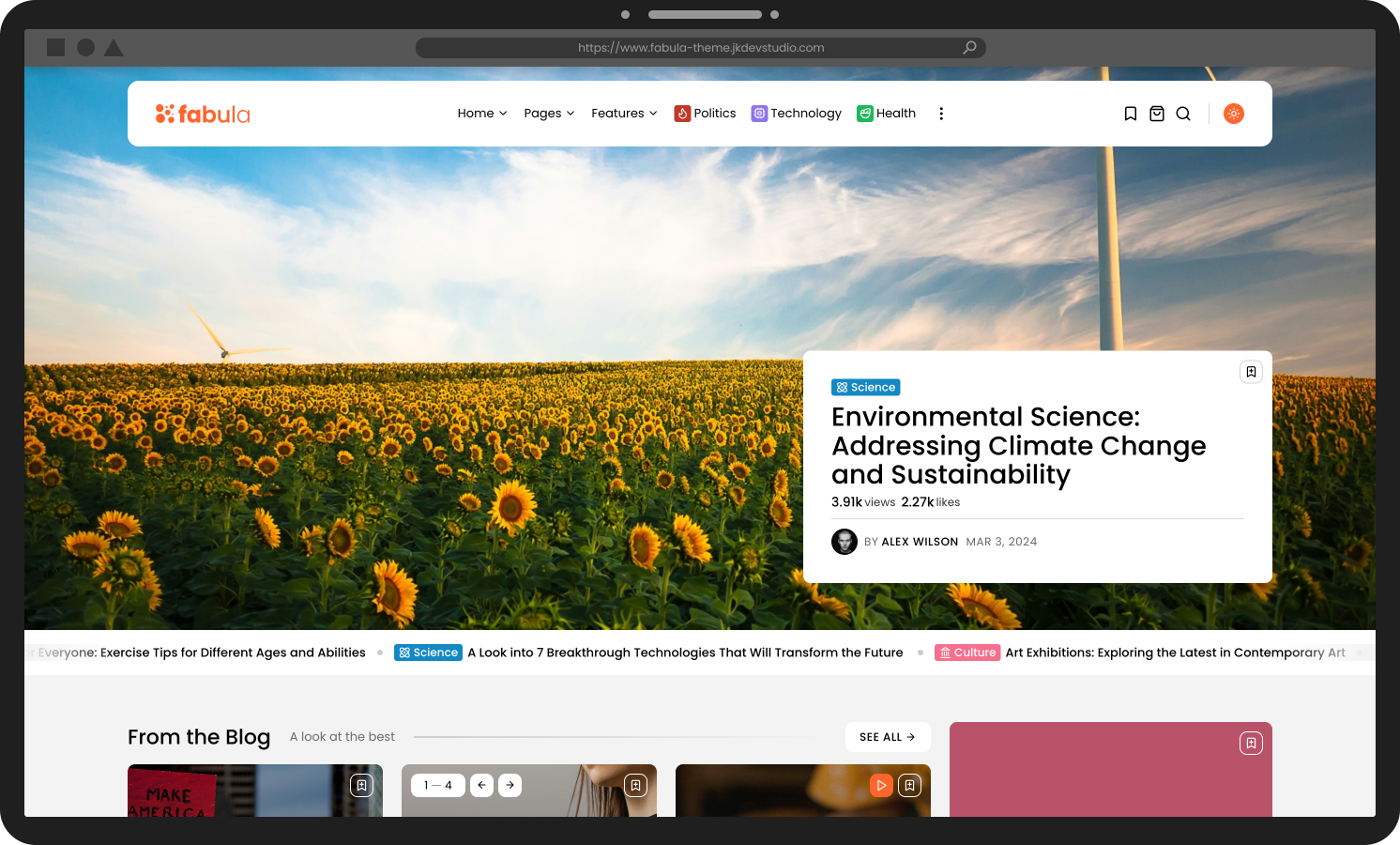Click the search magnifier in header
The image size is (1400, 845).
click(1183, 114)
